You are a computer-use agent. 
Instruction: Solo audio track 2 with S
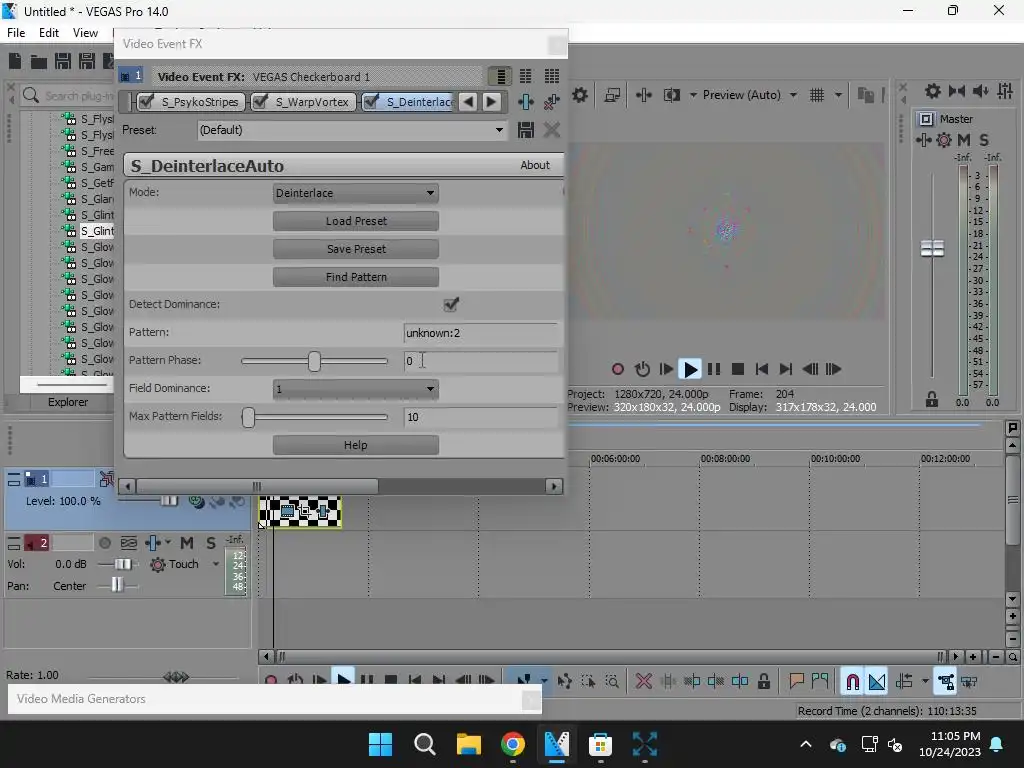point(210,543)
